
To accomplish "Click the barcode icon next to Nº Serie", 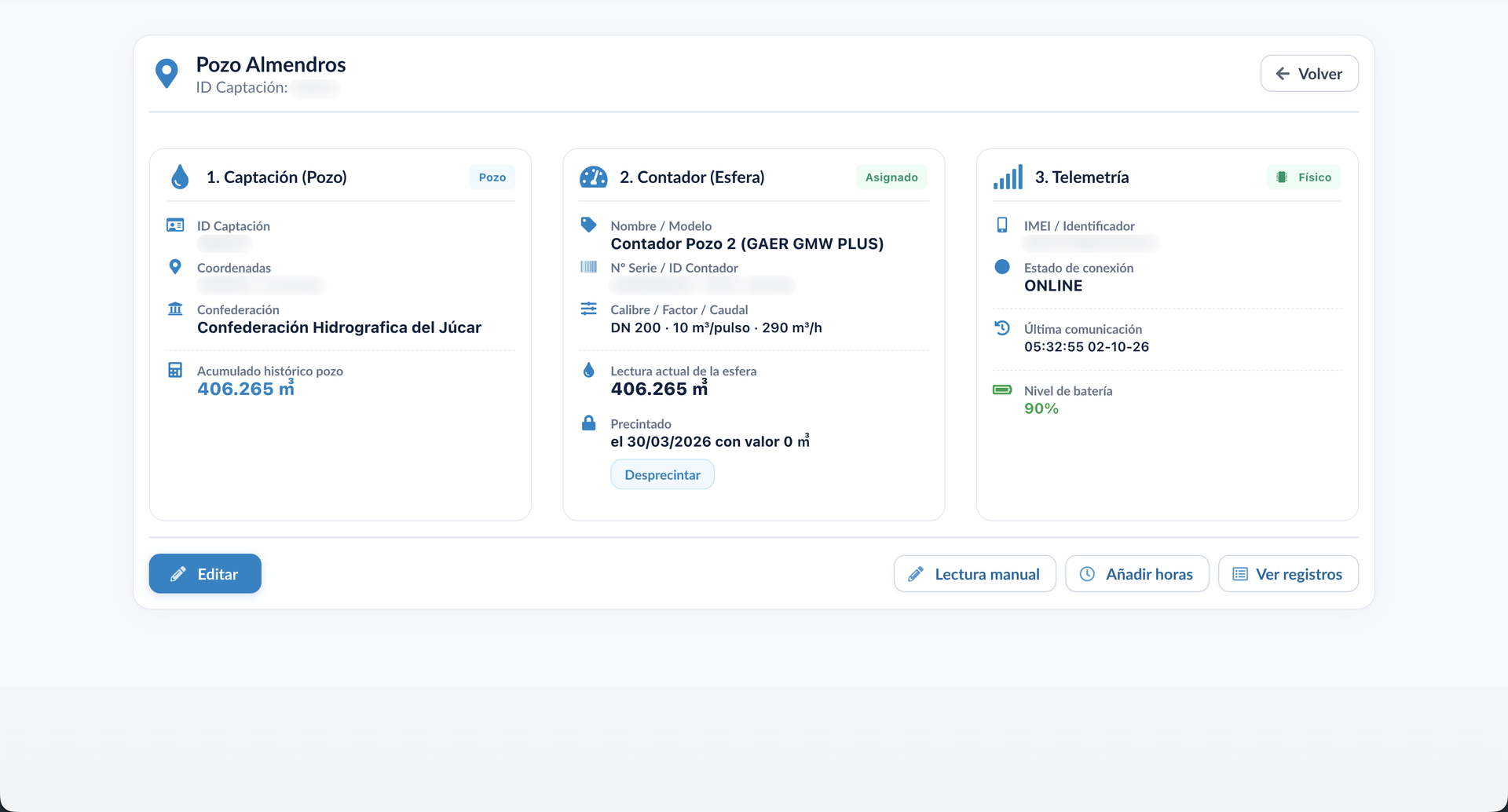I will point(588,267).
